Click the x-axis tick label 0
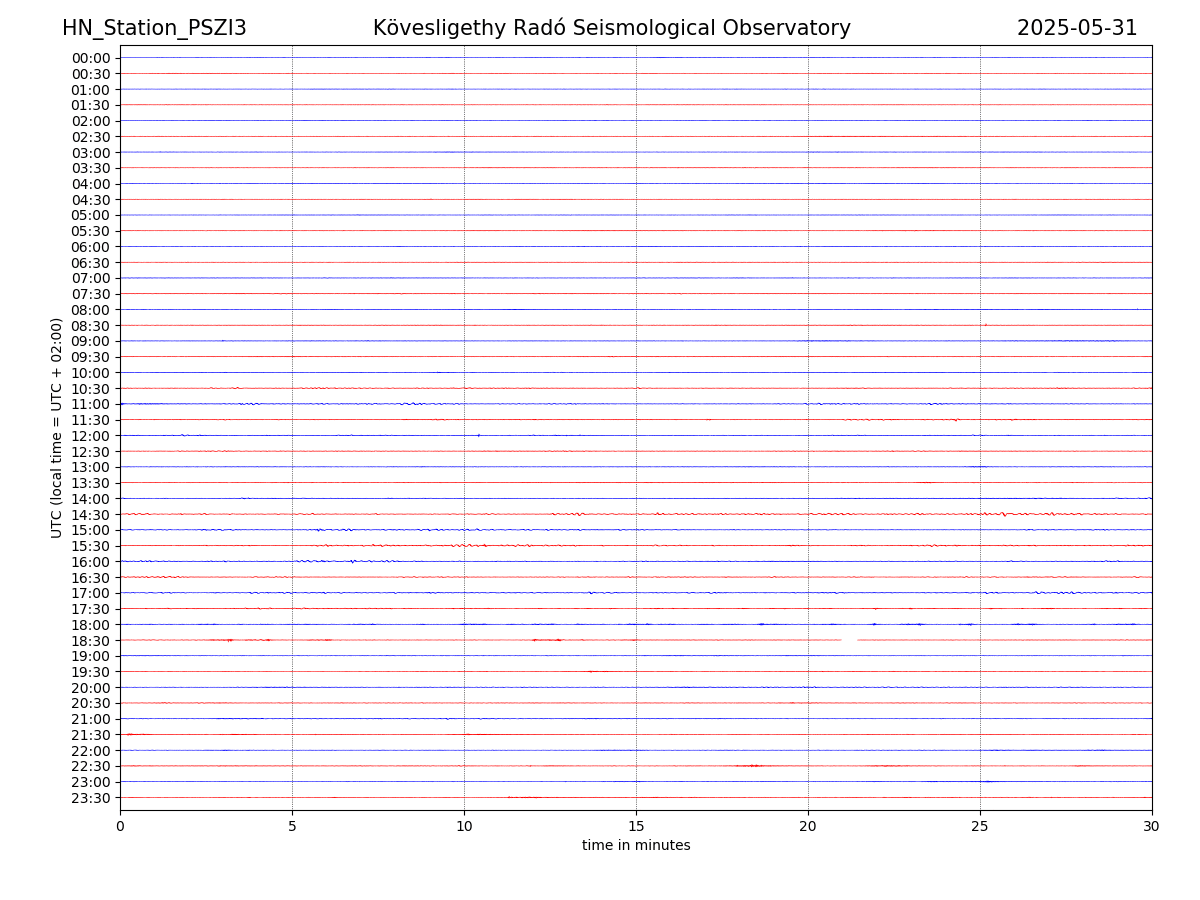The image size is (1200, 900). click(x=120, y=826)
